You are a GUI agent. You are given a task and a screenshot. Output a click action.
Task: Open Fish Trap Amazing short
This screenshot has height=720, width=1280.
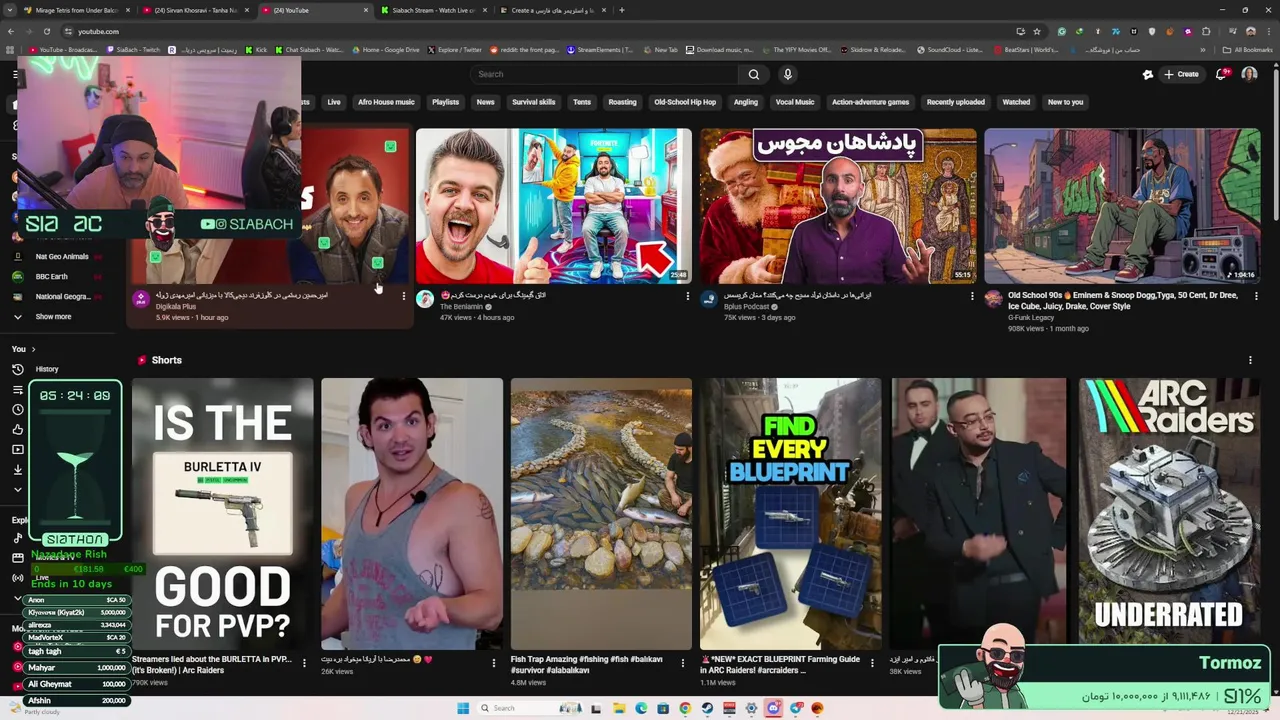601,514
